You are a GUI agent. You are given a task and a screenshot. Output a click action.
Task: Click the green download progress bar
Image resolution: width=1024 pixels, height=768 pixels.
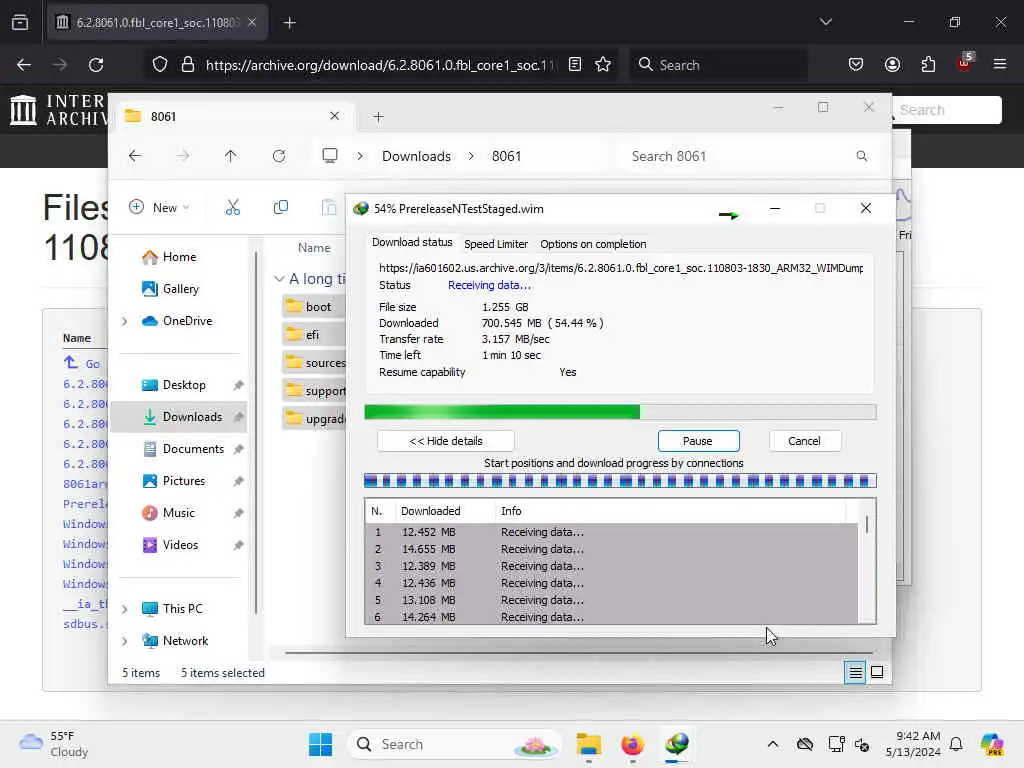click(620, 412)
